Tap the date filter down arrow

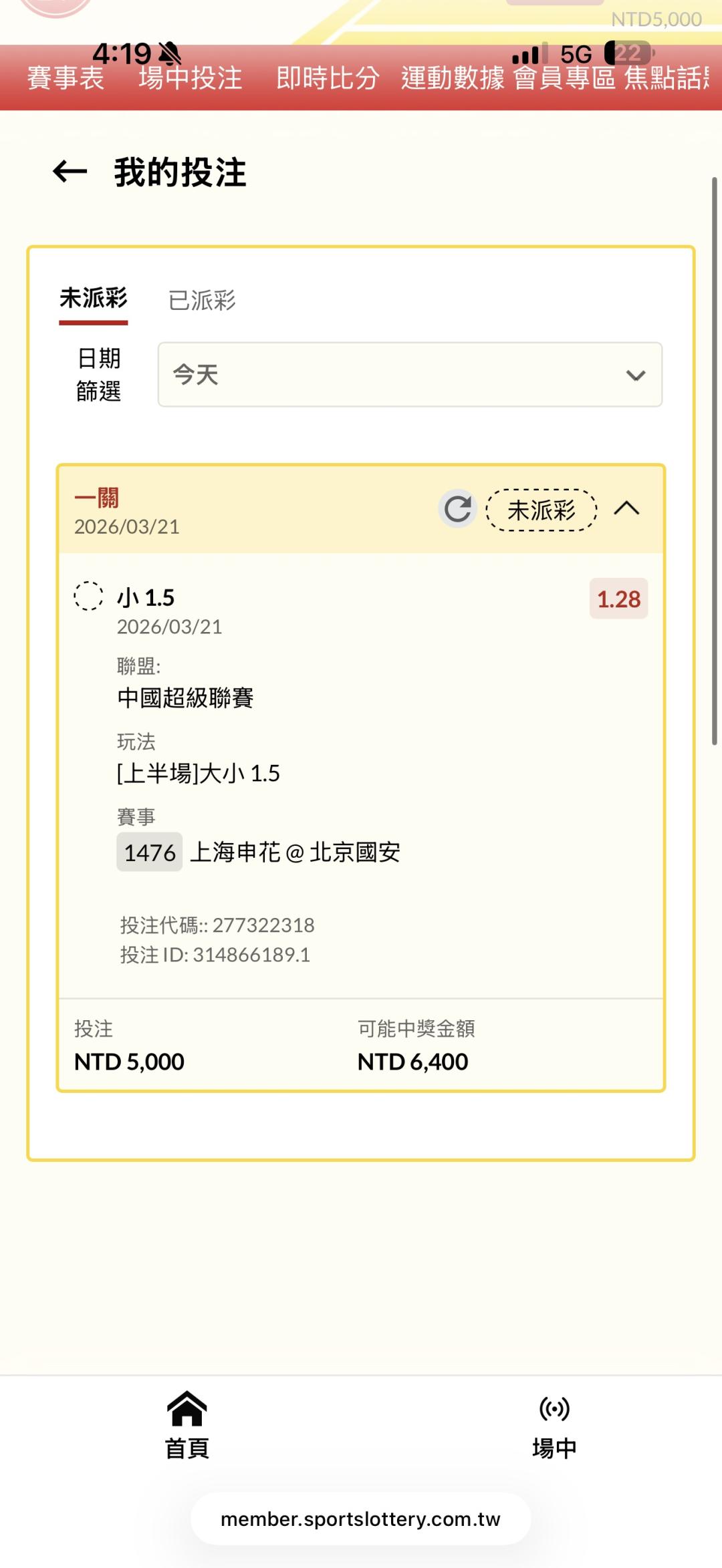[x=635, y=375]
